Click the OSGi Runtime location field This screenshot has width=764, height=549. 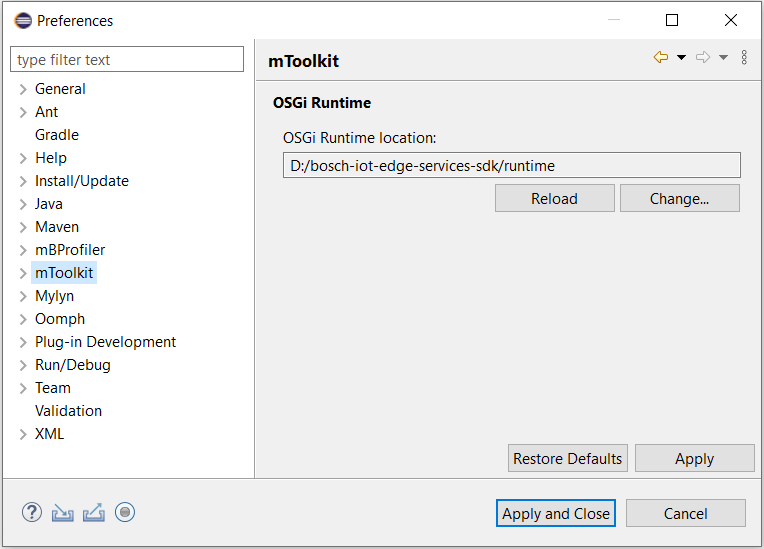[511, 165]
